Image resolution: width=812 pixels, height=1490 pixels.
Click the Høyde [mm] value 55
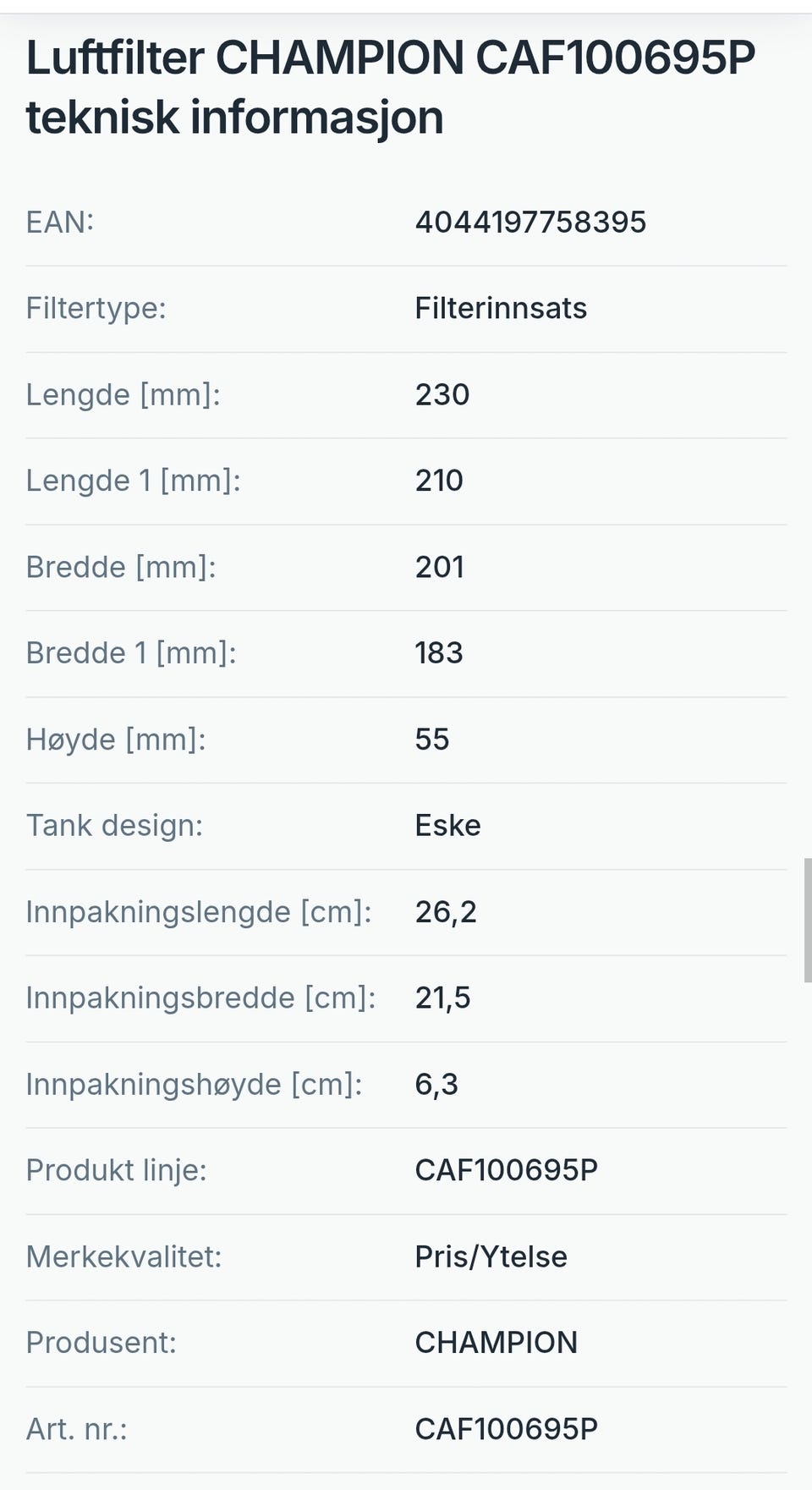click(x=432, y=740)
